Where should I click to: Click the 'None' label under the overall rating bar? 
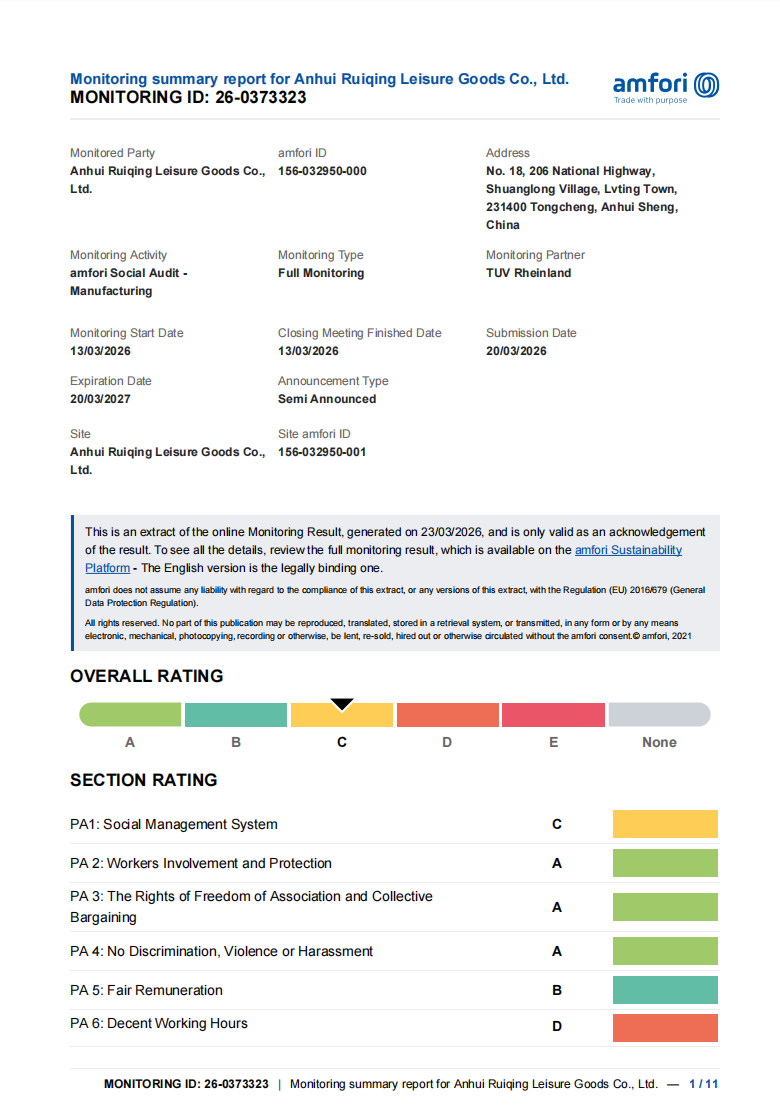click(x=659, y=743)
